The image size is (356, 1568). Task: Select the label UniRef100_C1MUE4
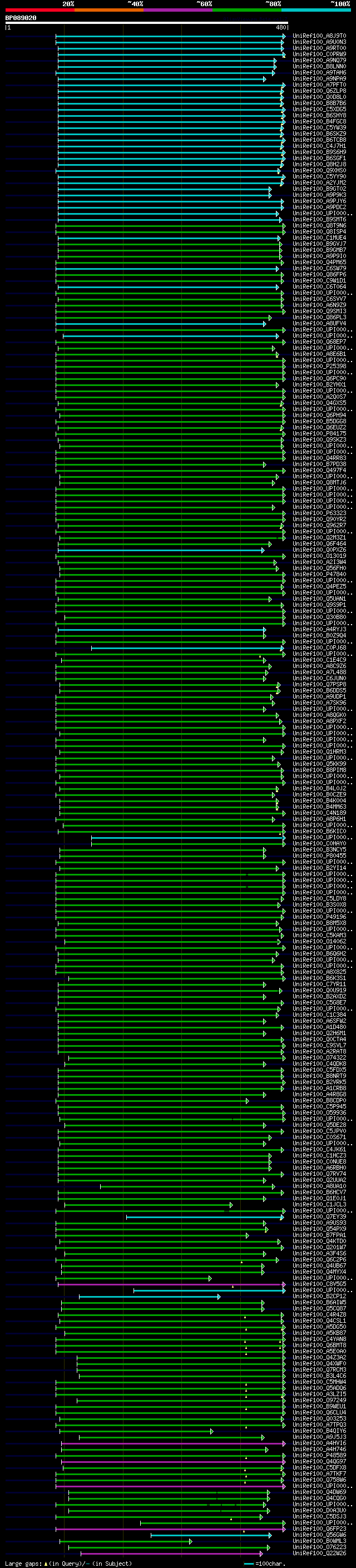point(319,238)
